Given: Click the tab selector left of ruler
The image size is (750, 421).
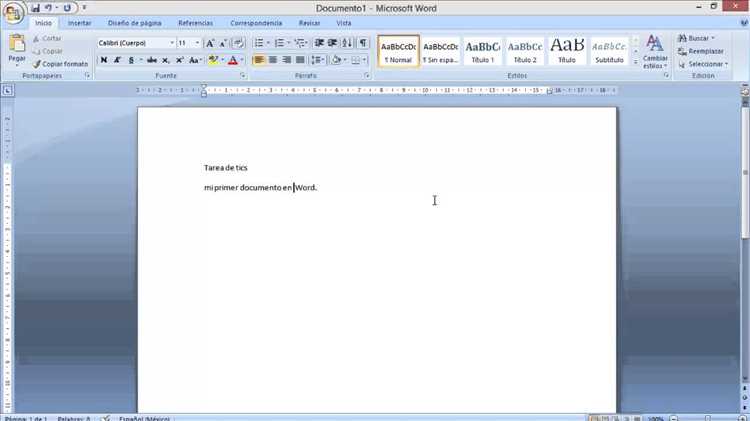Looking at the screenshot, I should coord(8,90).
